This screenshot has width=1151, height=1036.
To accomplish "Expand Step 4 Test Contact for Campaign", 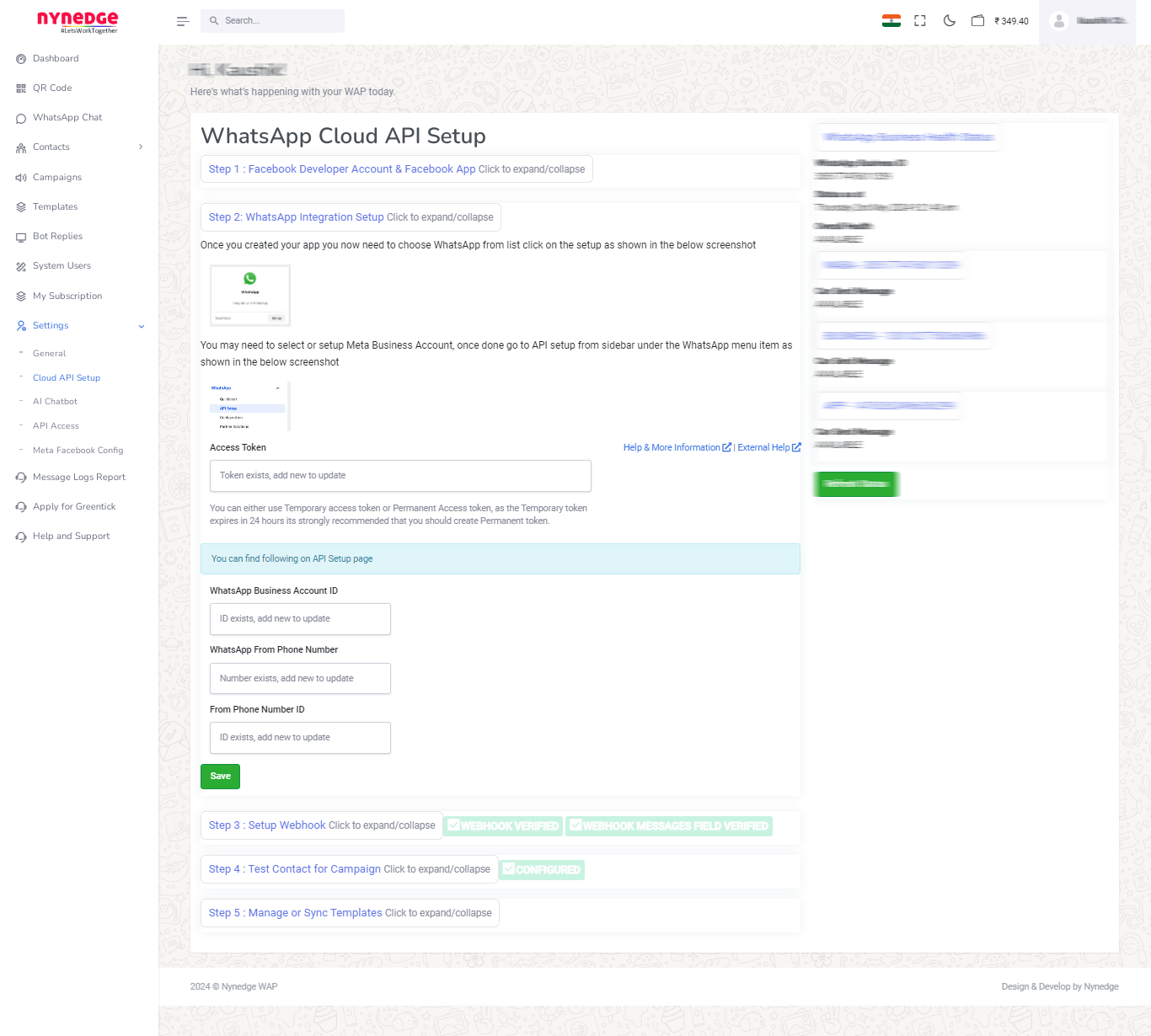I will pos(350,869).
